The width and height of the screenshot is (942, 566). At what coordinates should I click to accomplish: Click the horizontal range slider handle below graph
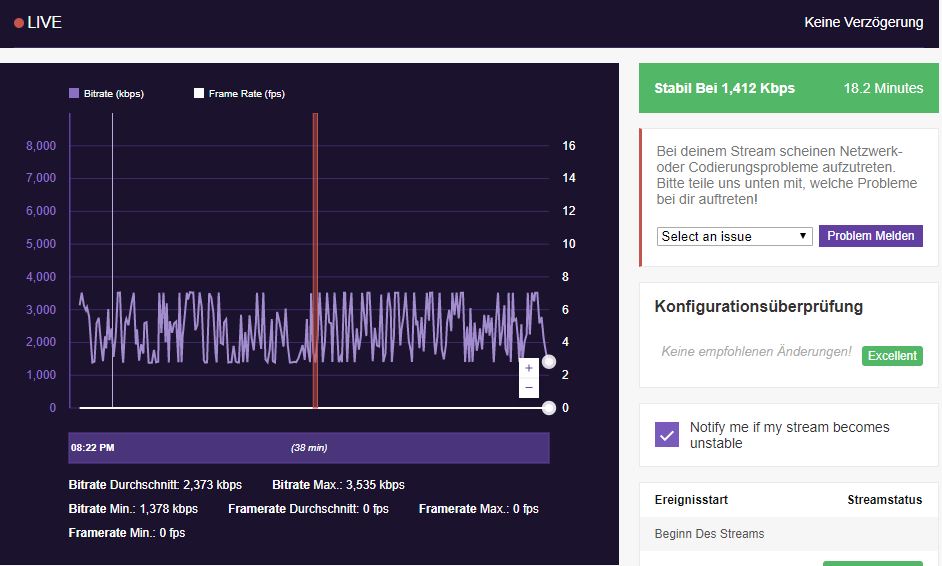click(549, 408)
